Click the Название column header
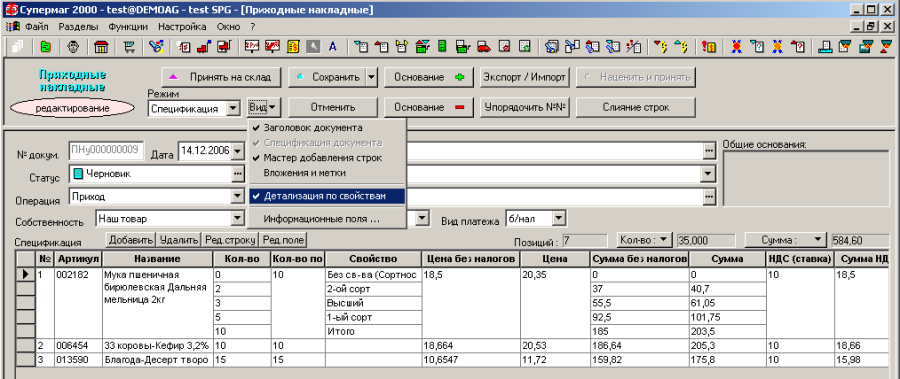900x379 pixels. tap(157, 259)
